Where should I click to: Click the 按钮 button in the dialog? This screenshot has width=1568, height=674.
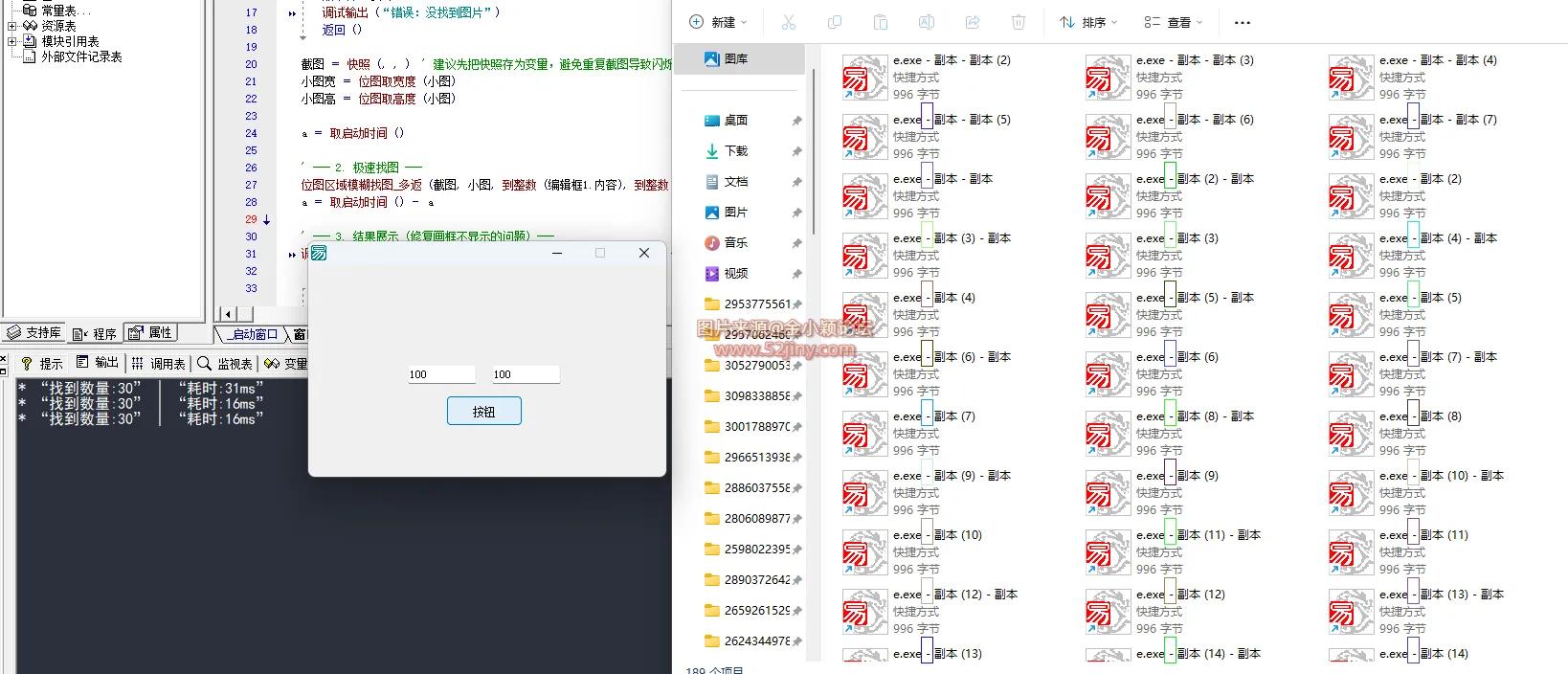(x=484, y=412)
